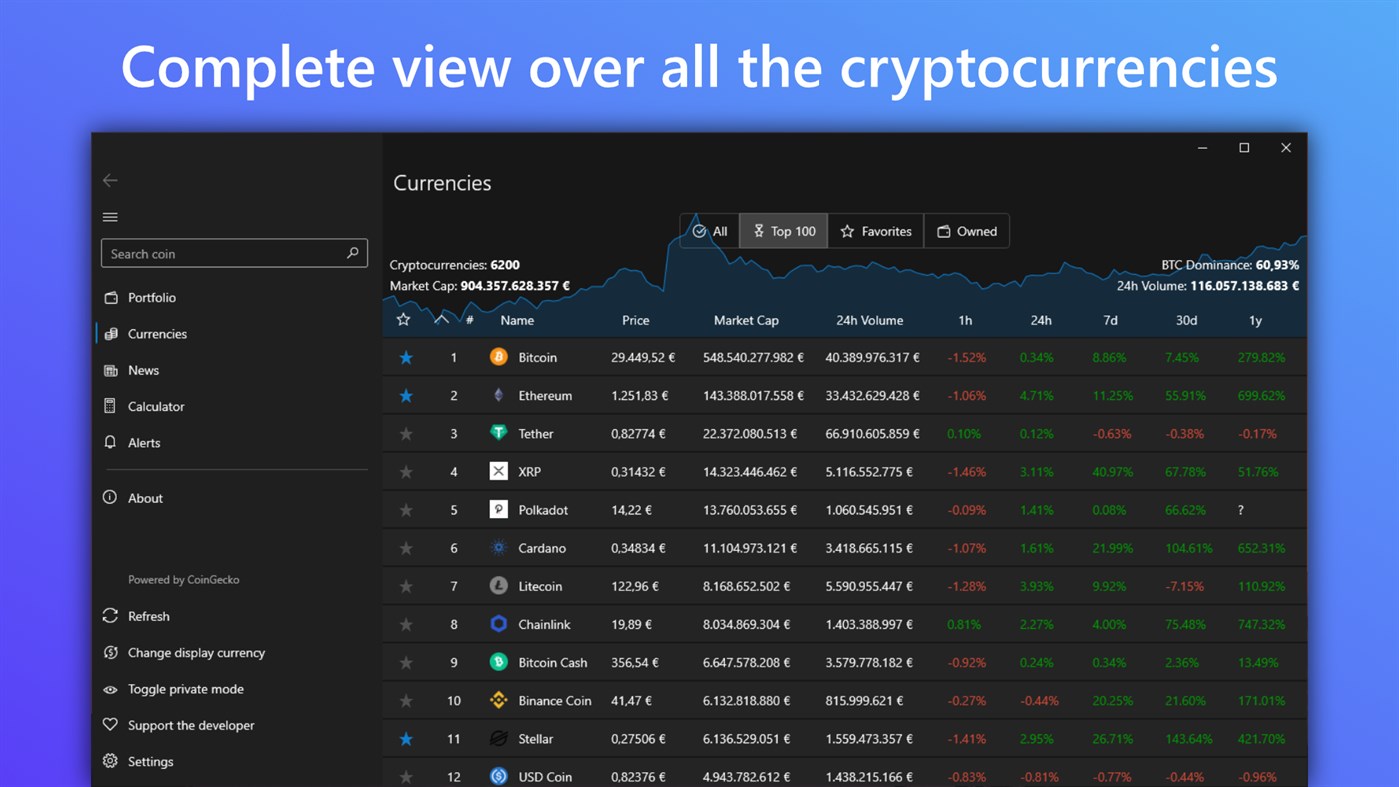The width and height of the screenshot is (1399, 787).
Task: Open the Powered by CoinGecko link
Action: (x=183, y=579)
